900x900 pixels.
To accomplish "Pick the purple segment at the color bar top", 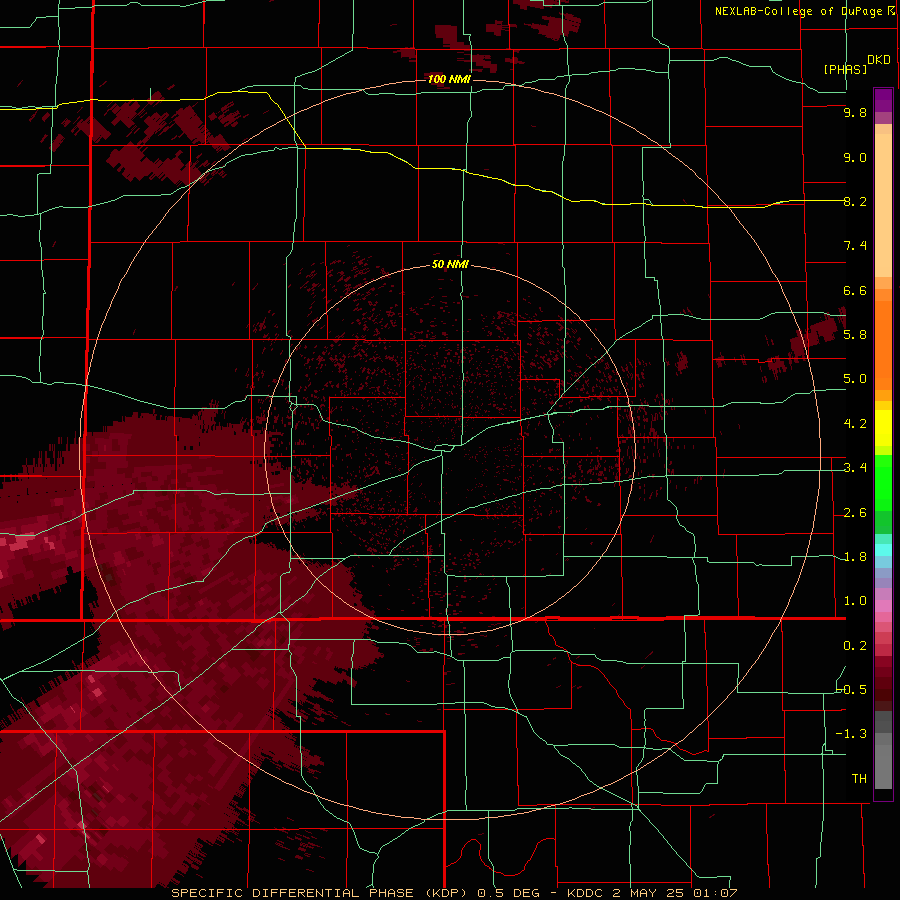I will (883, 100).
